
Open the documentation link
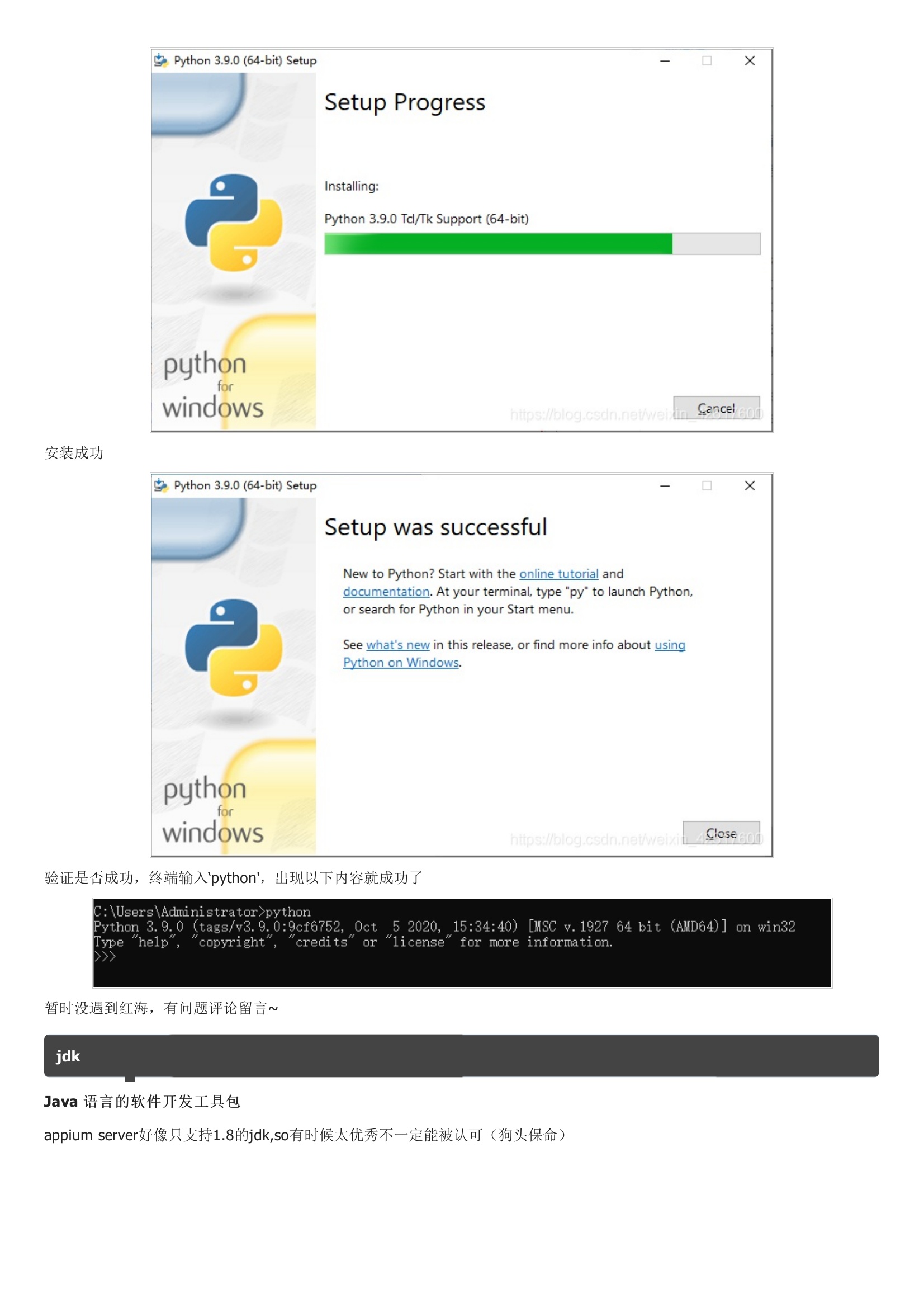pyautogui.click(x=386, y=591)
